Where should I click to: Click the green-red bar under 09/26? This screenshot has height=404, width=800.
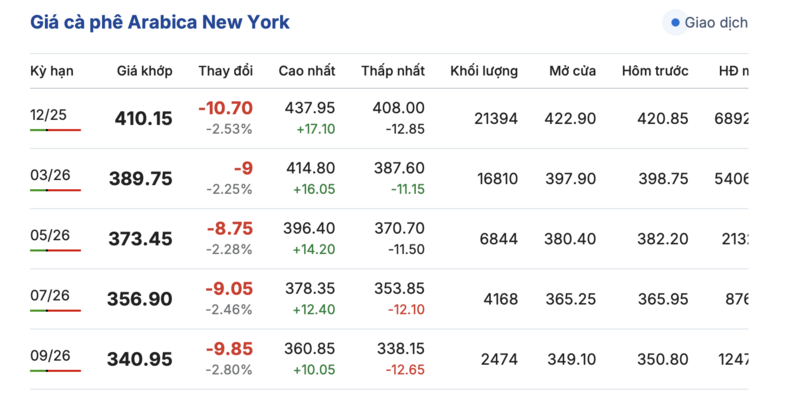[55, 371]
